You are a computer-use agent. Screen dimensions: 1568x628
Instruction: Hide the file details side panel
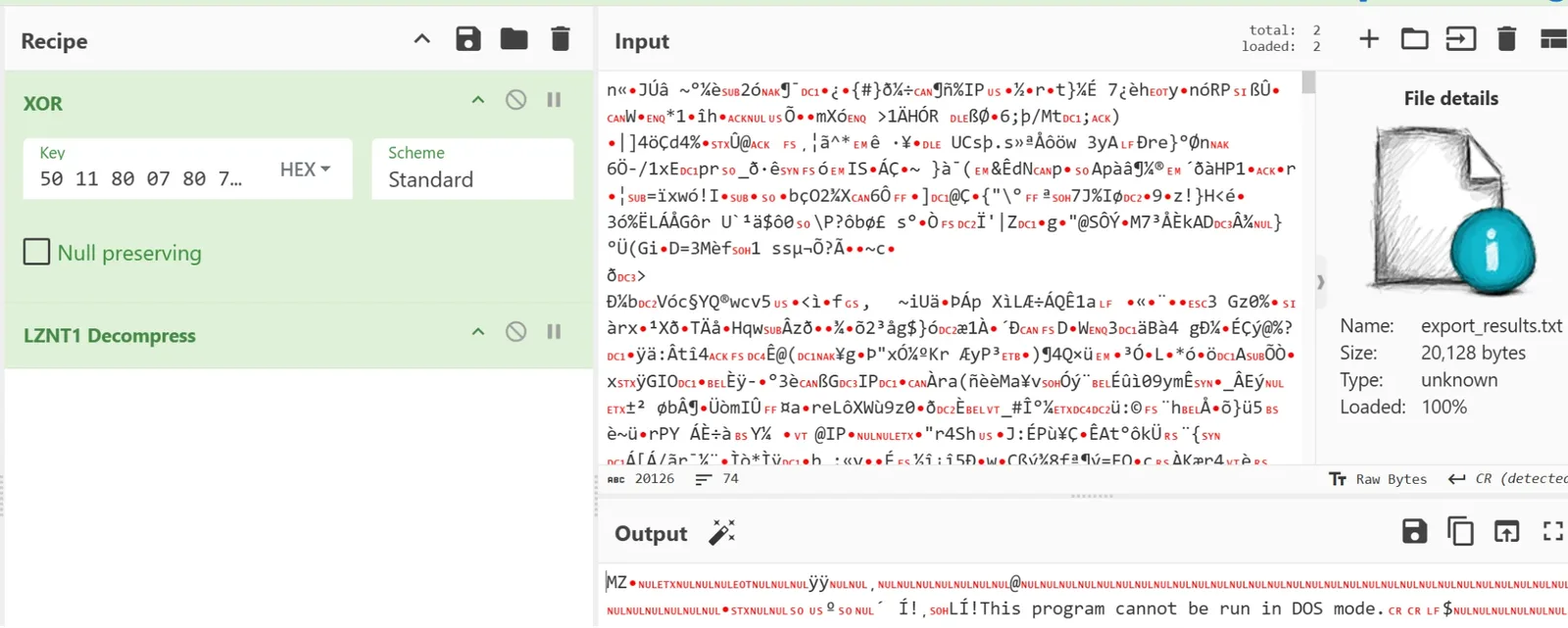(x=1320, y=281)
